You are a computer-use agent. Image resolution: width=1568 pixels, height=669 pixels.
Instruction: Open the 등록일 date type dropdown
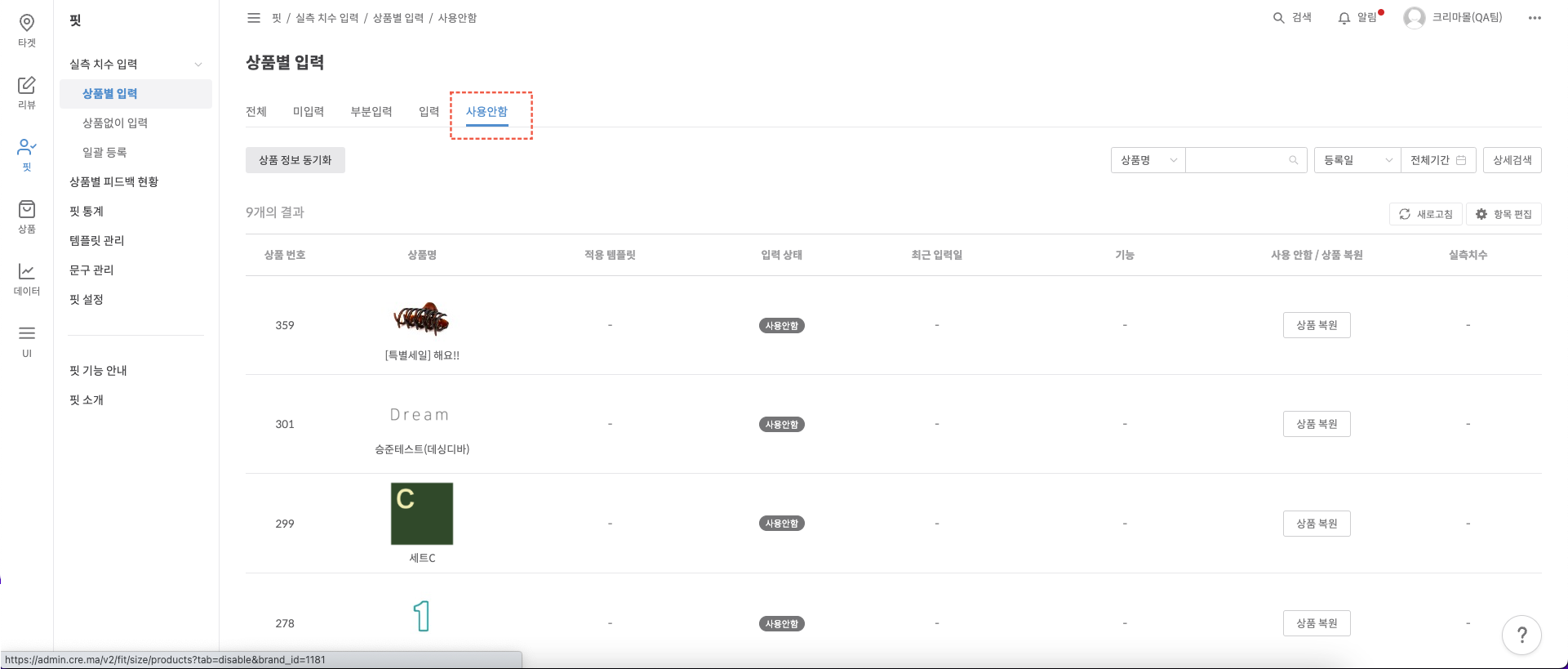(1357, 160)
